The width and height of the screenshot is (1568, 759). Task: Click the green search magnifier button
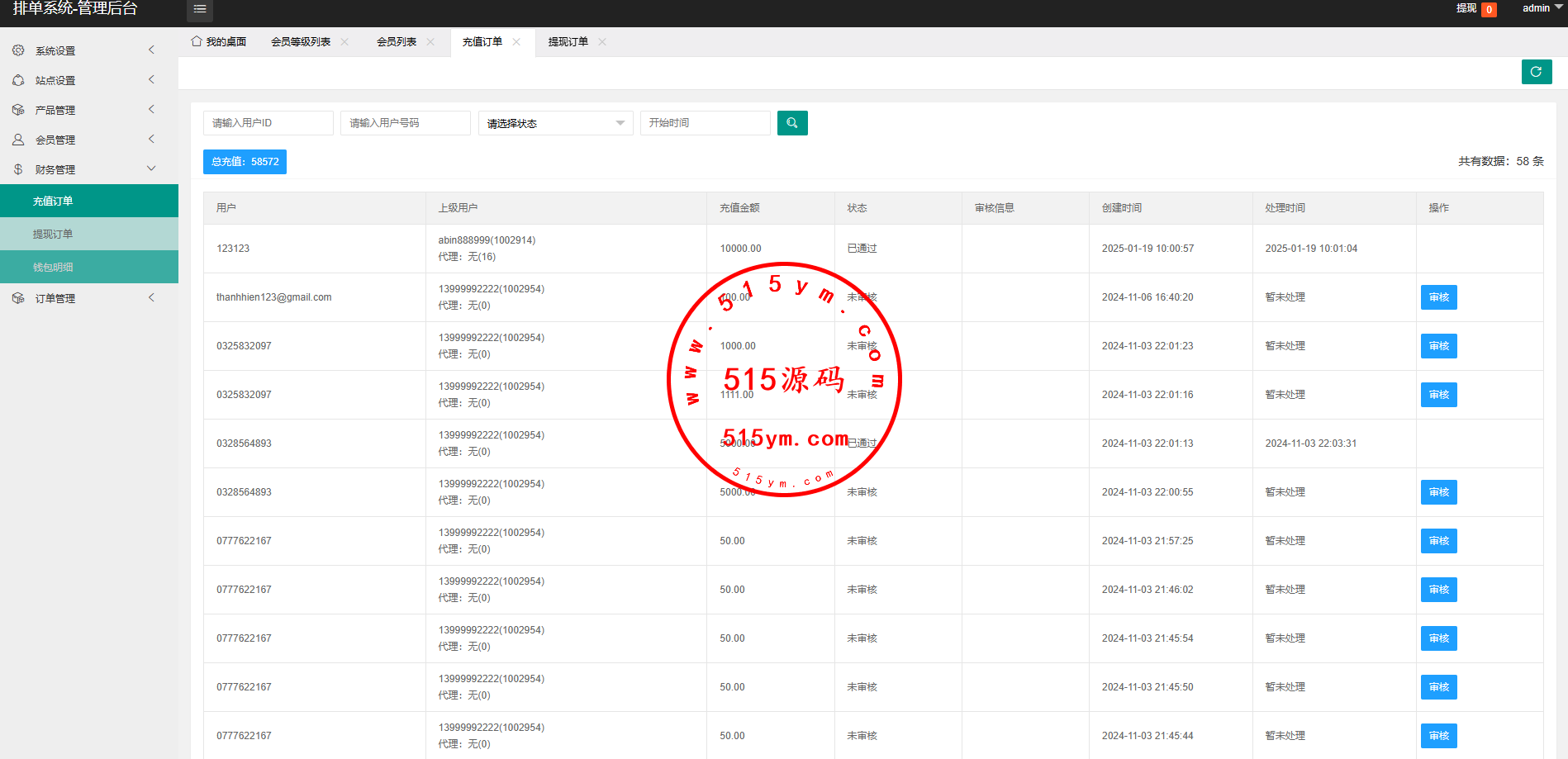[x=791, y=123]
